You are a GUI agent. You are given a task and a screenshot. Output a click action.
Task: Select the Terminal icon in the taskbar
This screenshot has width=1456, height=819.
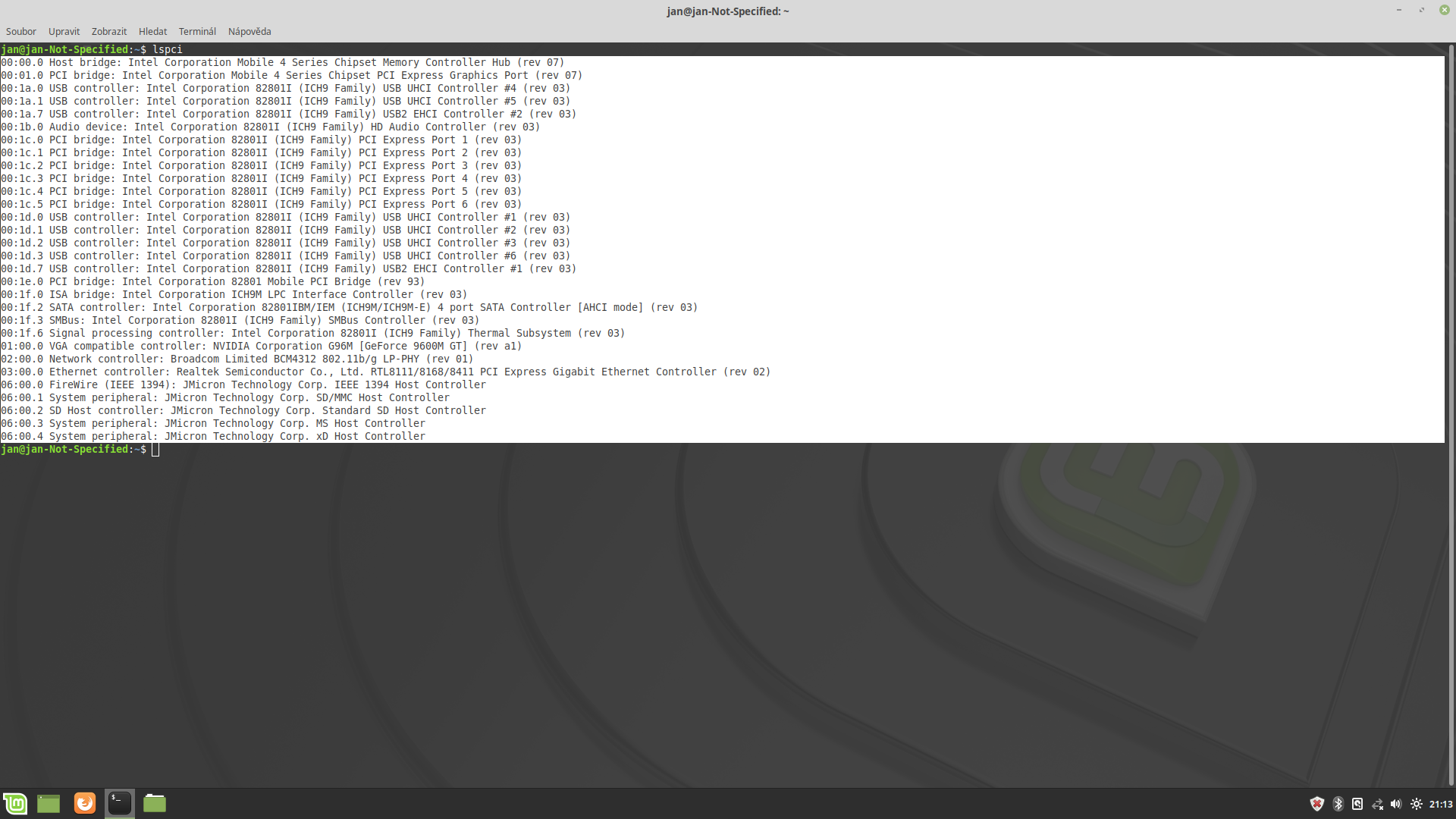point(120,803)
